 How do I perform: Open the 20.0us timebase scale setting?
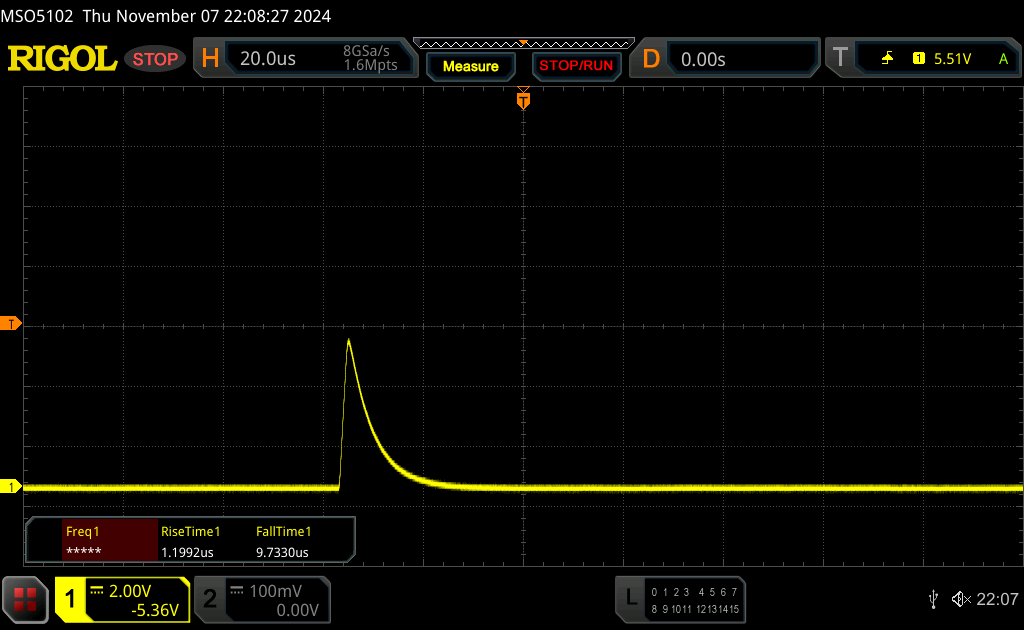click(x=268, y=59)
